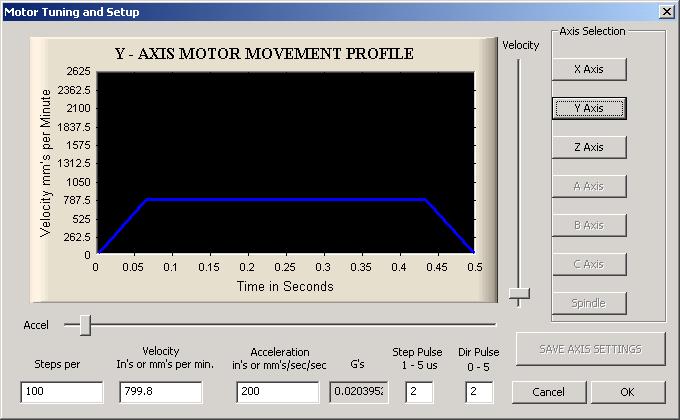Click the horizontal Accel slider handle
680x420 pixels.
(x=85, y=325)
